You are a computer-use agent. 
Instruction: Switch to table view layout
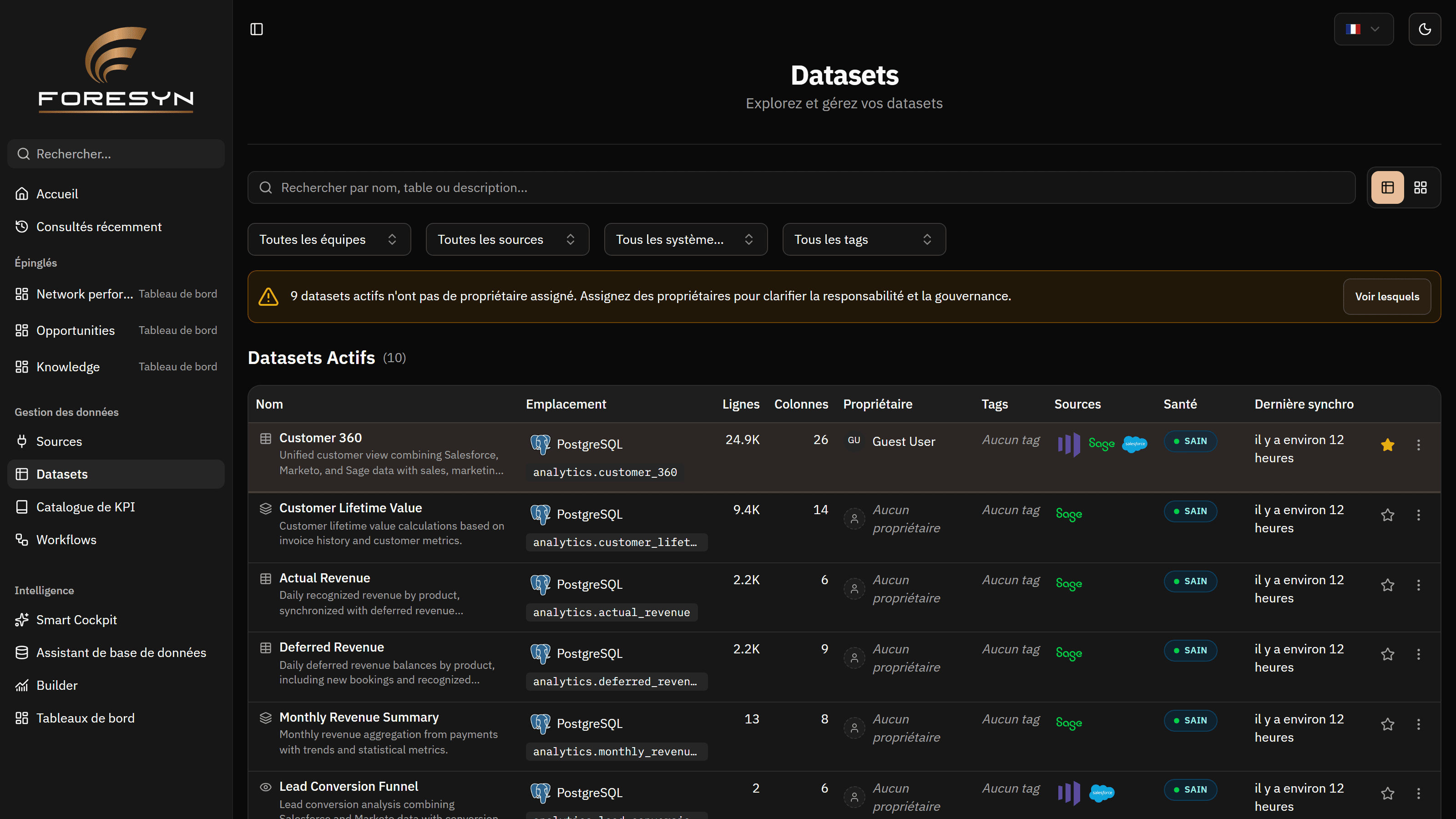coord(1388,187)
